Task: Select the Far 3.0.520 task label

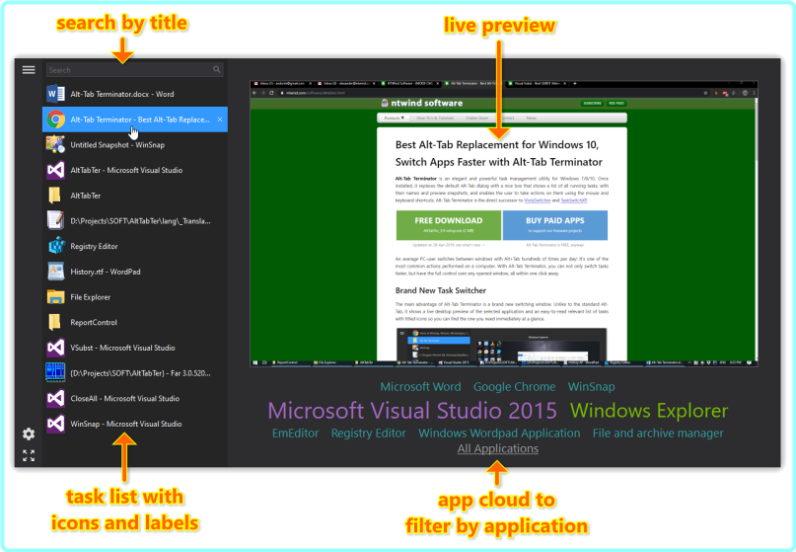Action: click(x=140, y=373)
